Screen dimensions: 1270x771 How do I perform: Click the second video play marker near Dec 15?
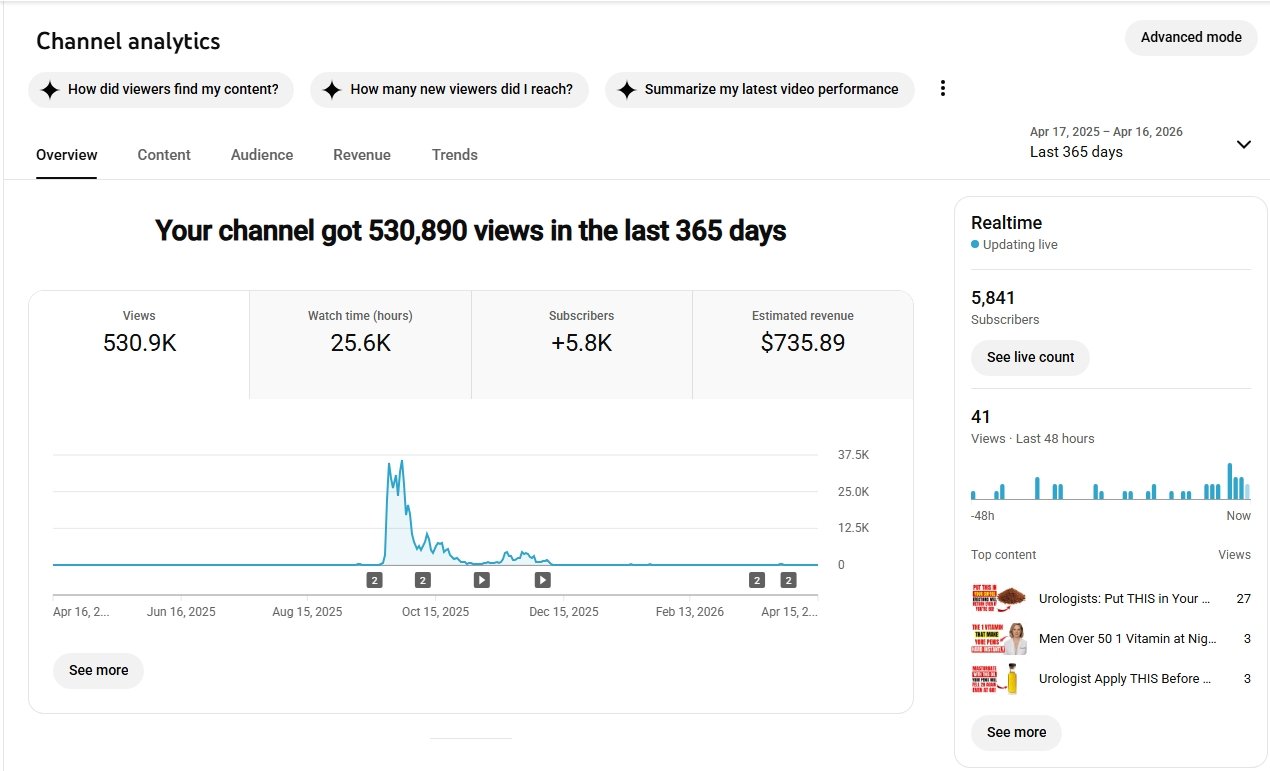pos(543,580)
